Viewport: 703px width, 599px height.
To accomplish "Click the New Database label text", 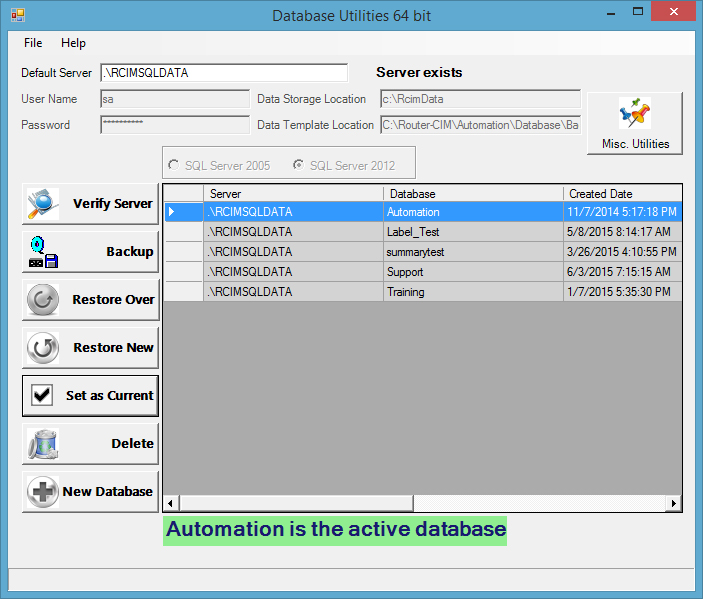I will 108,491.
